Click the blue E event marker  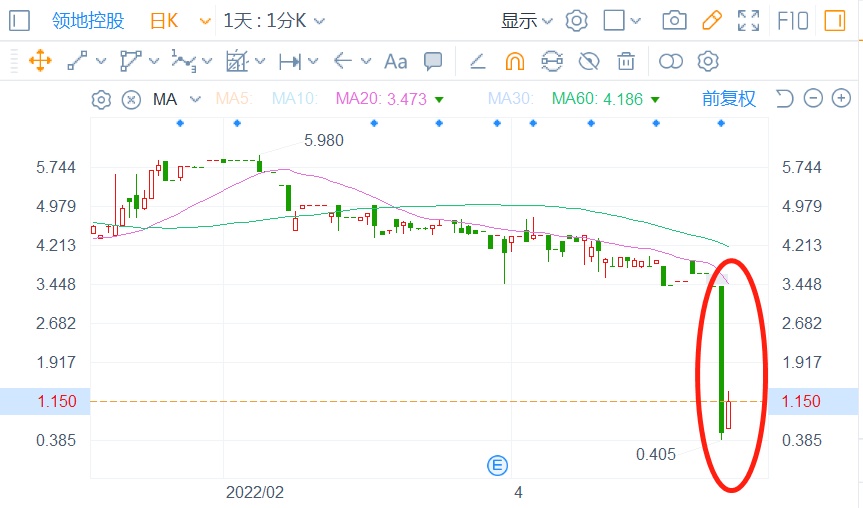[497, 464]
